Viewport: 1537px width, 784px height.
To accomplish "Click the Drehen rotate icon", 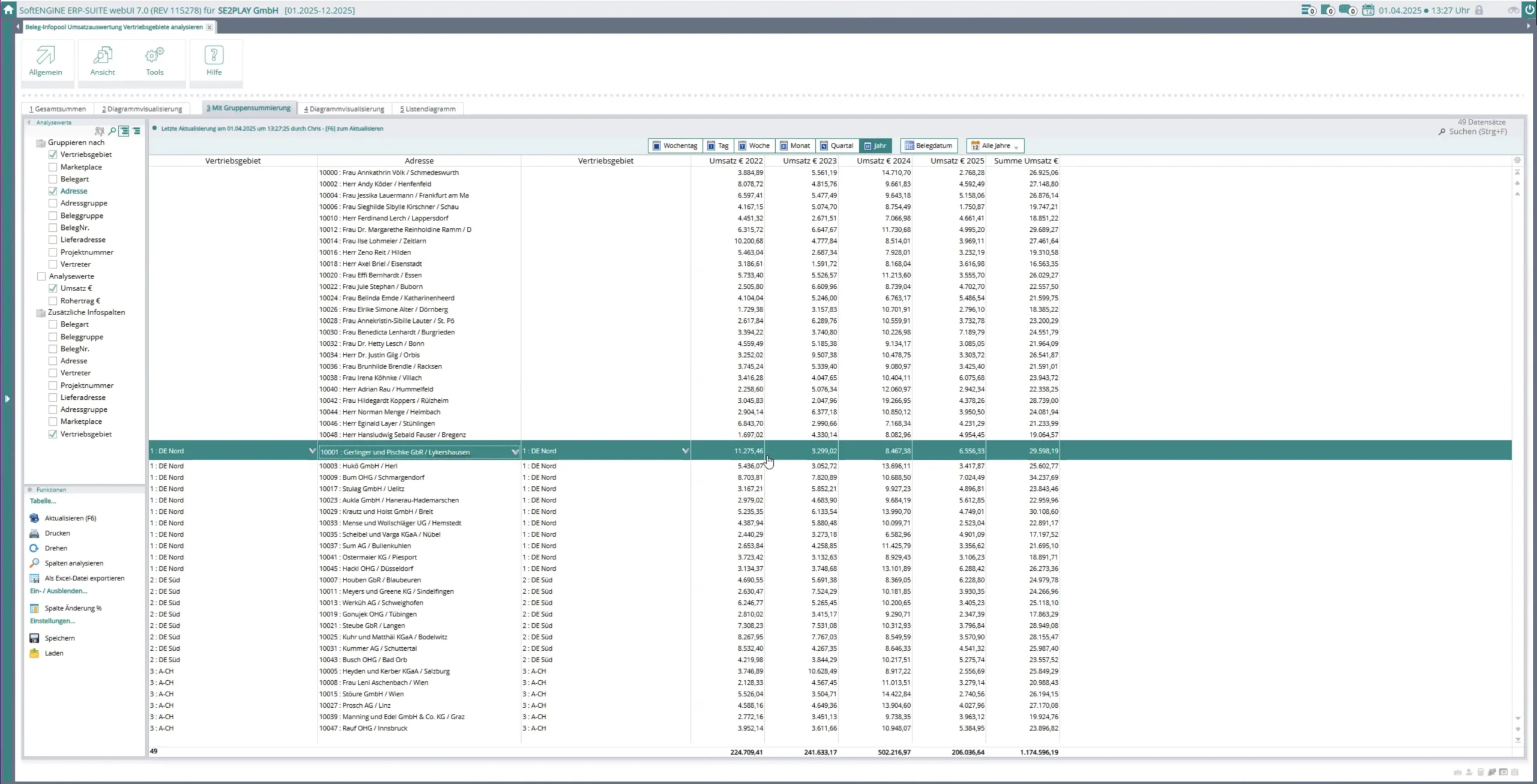I will coord(34,548).
